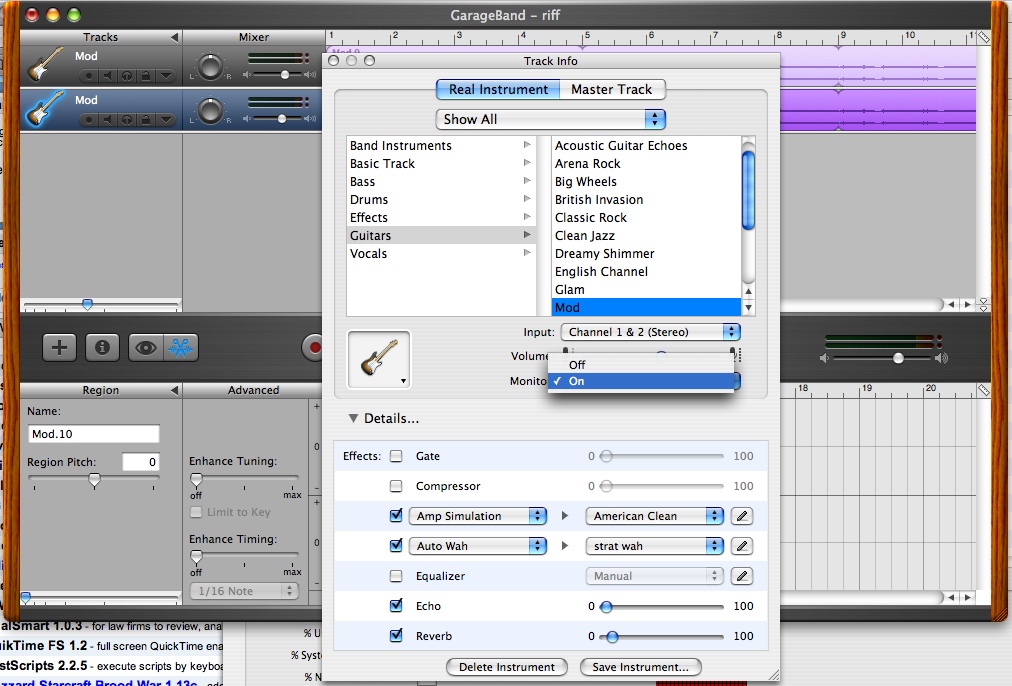This screenshot has width=1012, height=686.
Task: Add a new track with the plus button
Action: [59, 348]
